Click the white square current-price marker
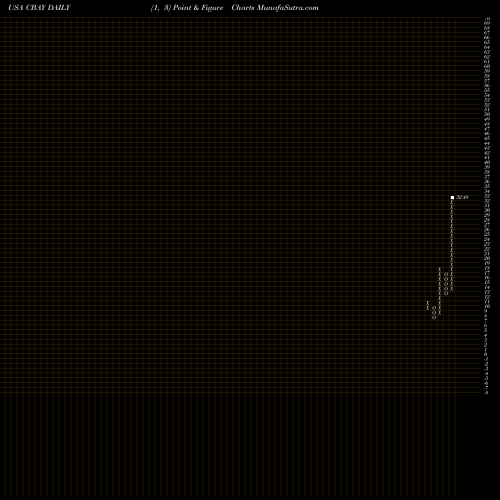The height and width of the screenshot is (500, 500). click(452, 198)
